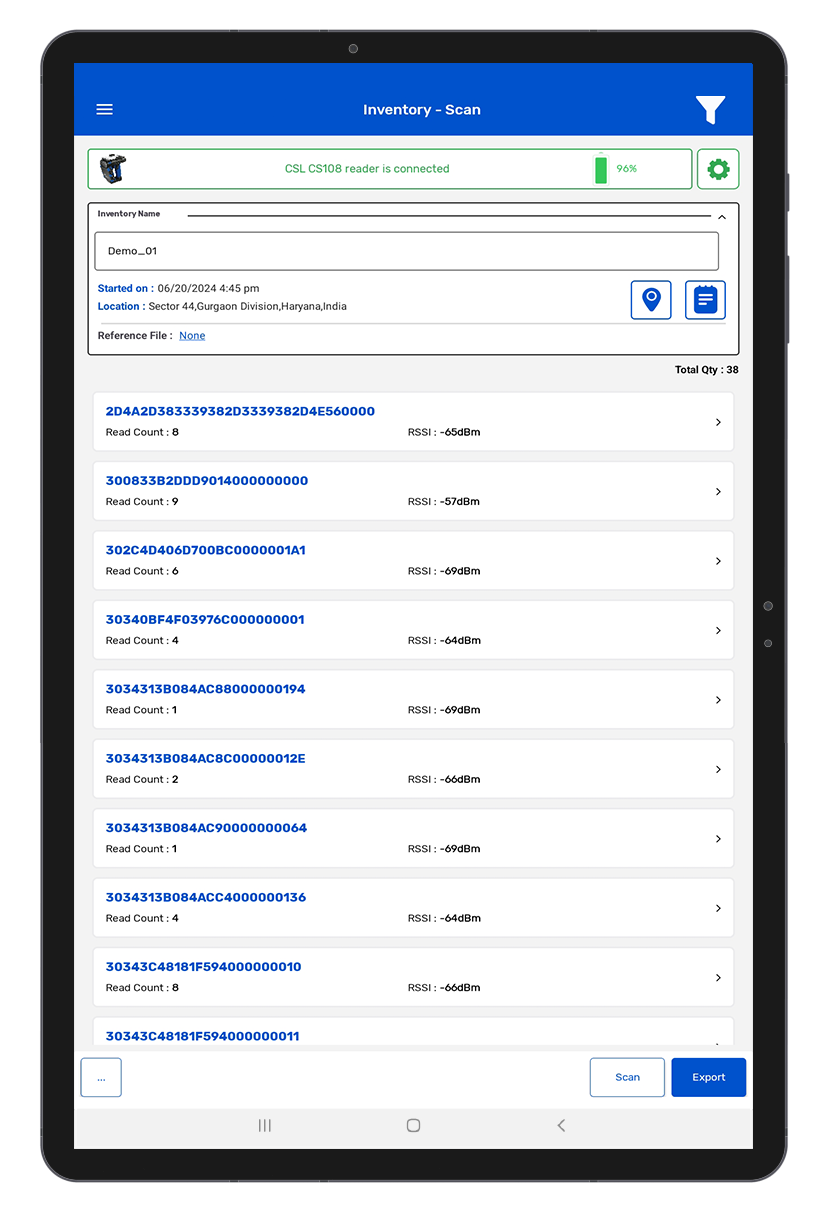Open Android recent apps button

point(265,1125)
